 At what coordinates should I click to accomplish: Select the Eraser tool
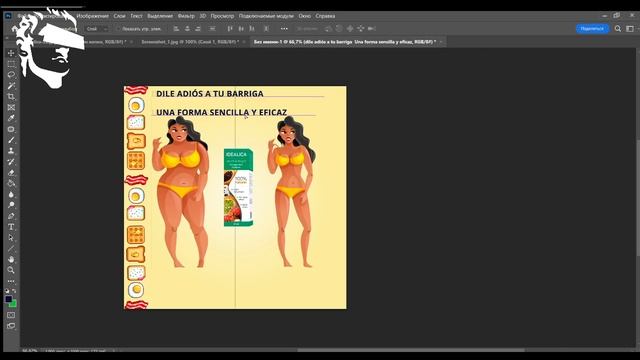tap(11, 173)
